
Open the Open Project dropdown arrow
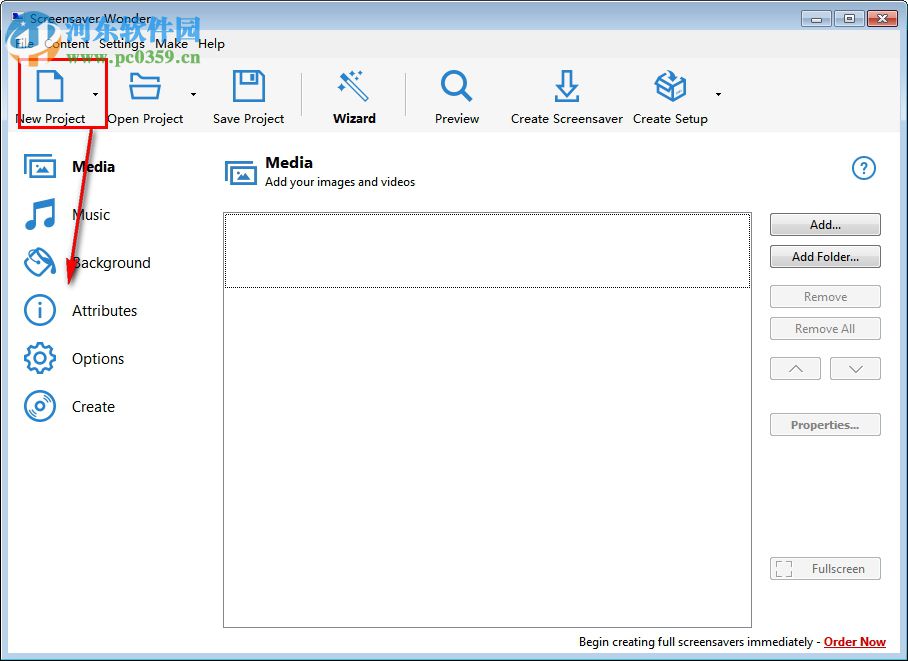click(193, 93)
